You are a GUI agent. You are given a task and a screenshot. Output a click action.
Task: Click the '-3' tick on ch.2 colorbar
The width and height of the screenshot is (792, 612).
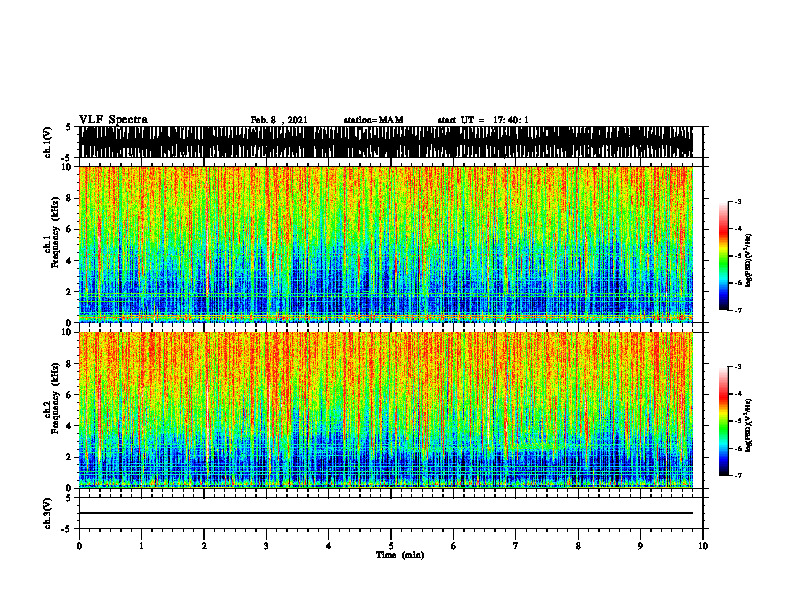tap(738, 367)
